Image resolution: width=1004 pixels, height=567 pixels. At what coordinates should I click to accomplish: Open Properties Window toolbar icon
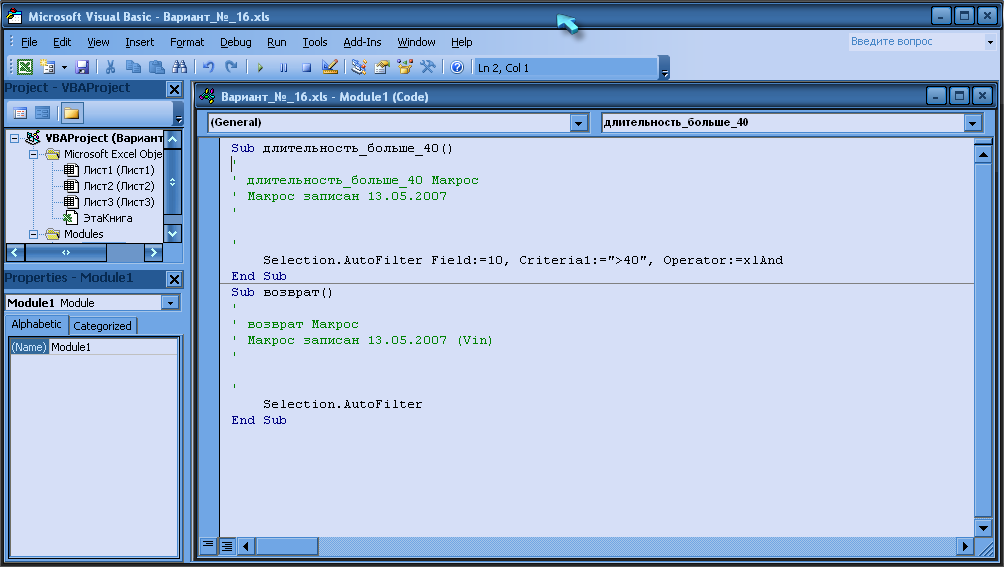click(382, 67)
